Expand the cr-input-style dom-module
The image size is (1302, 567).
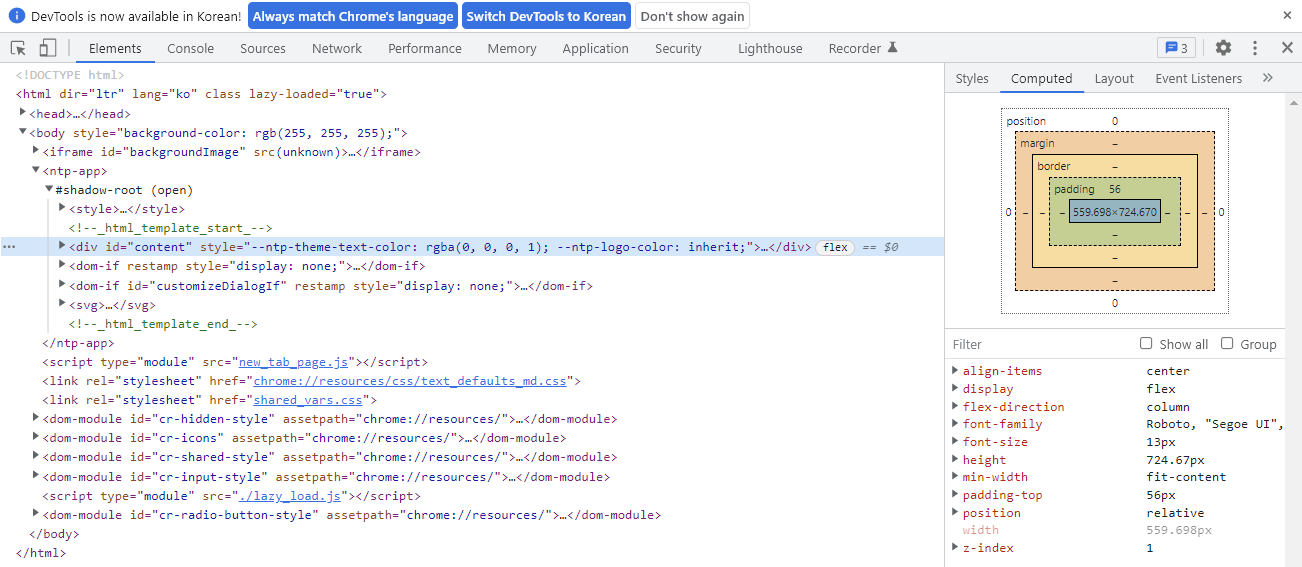(36, 475)
